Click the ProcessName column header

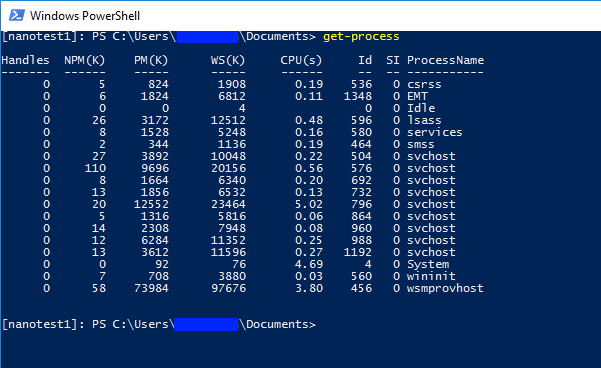445,60
